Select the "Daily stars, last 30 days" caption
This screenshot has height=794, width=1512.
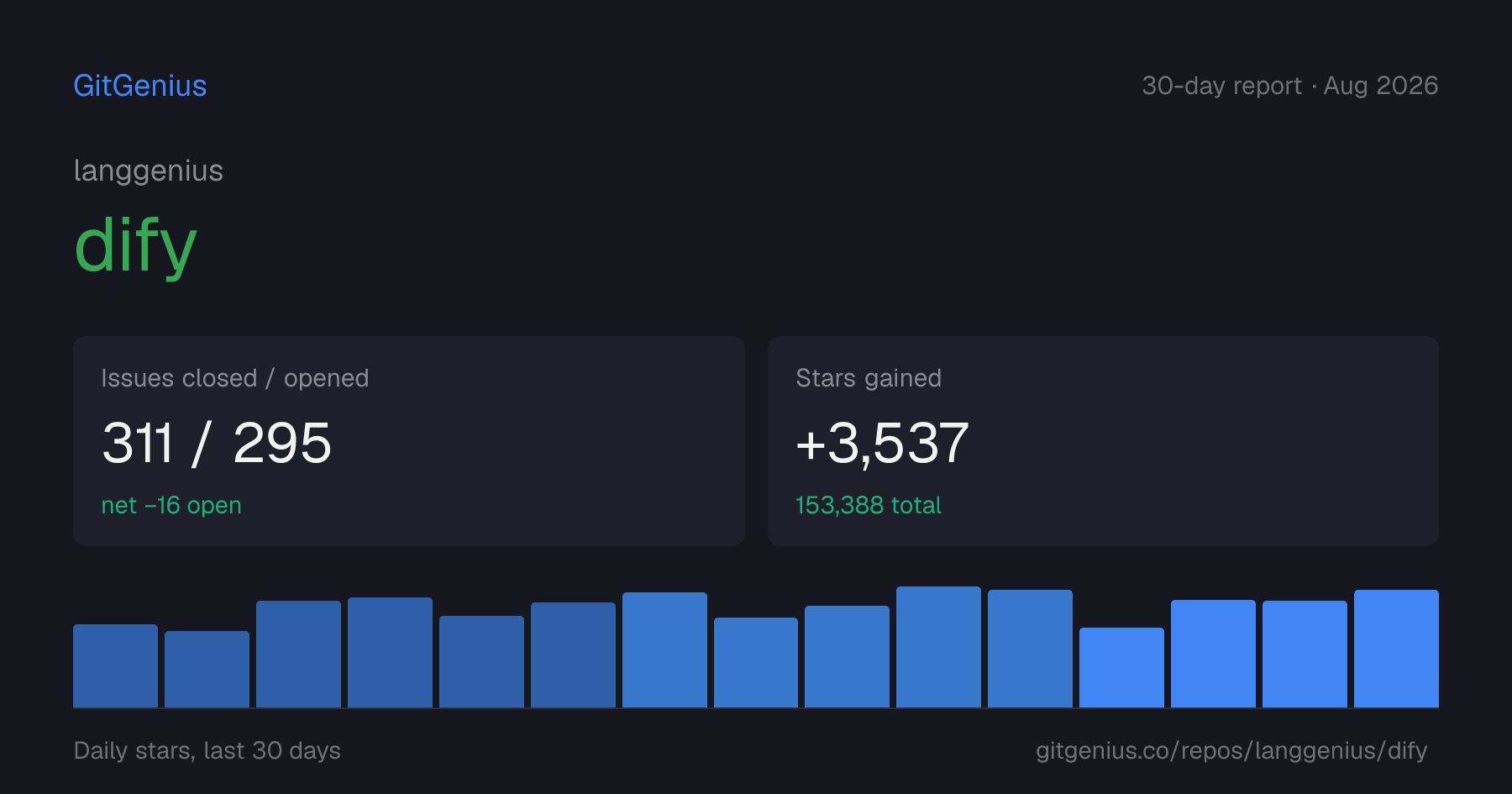click(x=207, y=750)
